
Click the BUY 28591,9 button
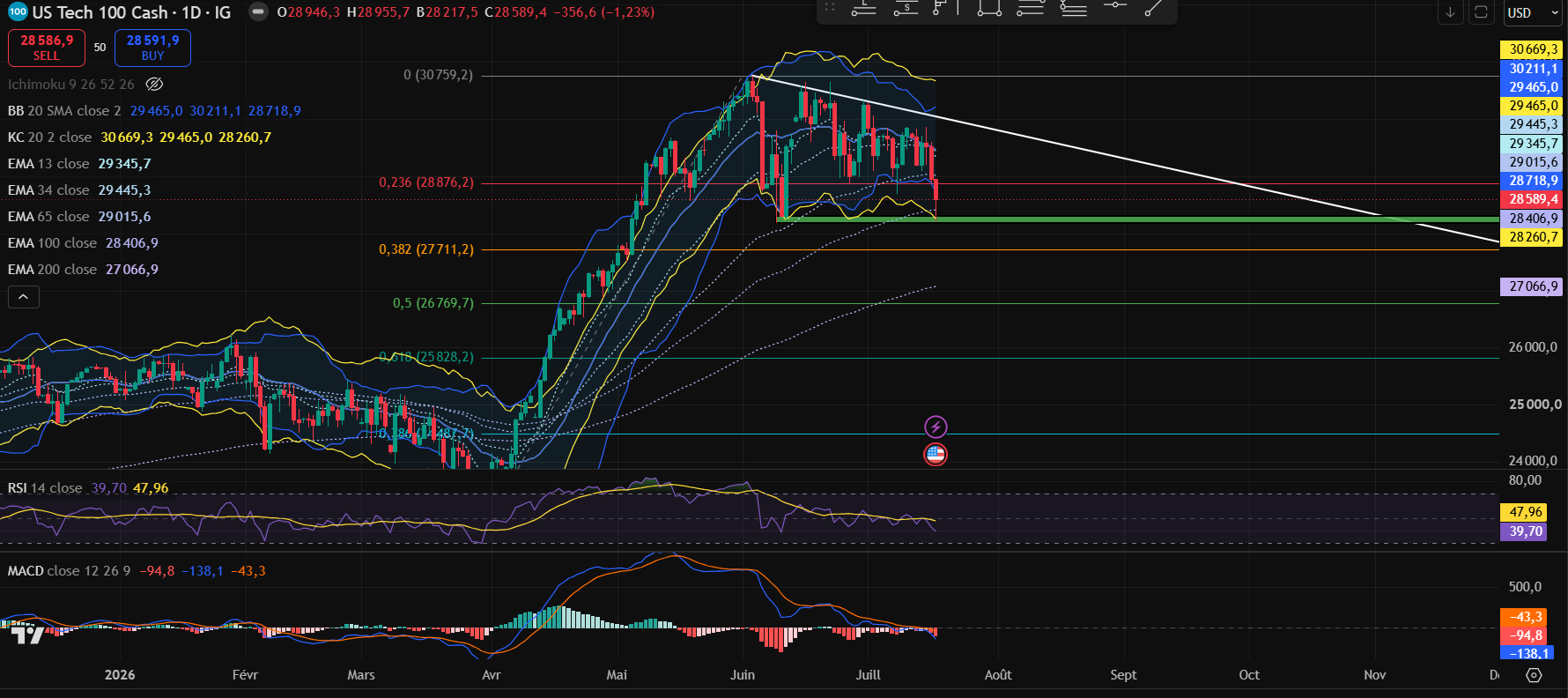click(x=152, y=48)
